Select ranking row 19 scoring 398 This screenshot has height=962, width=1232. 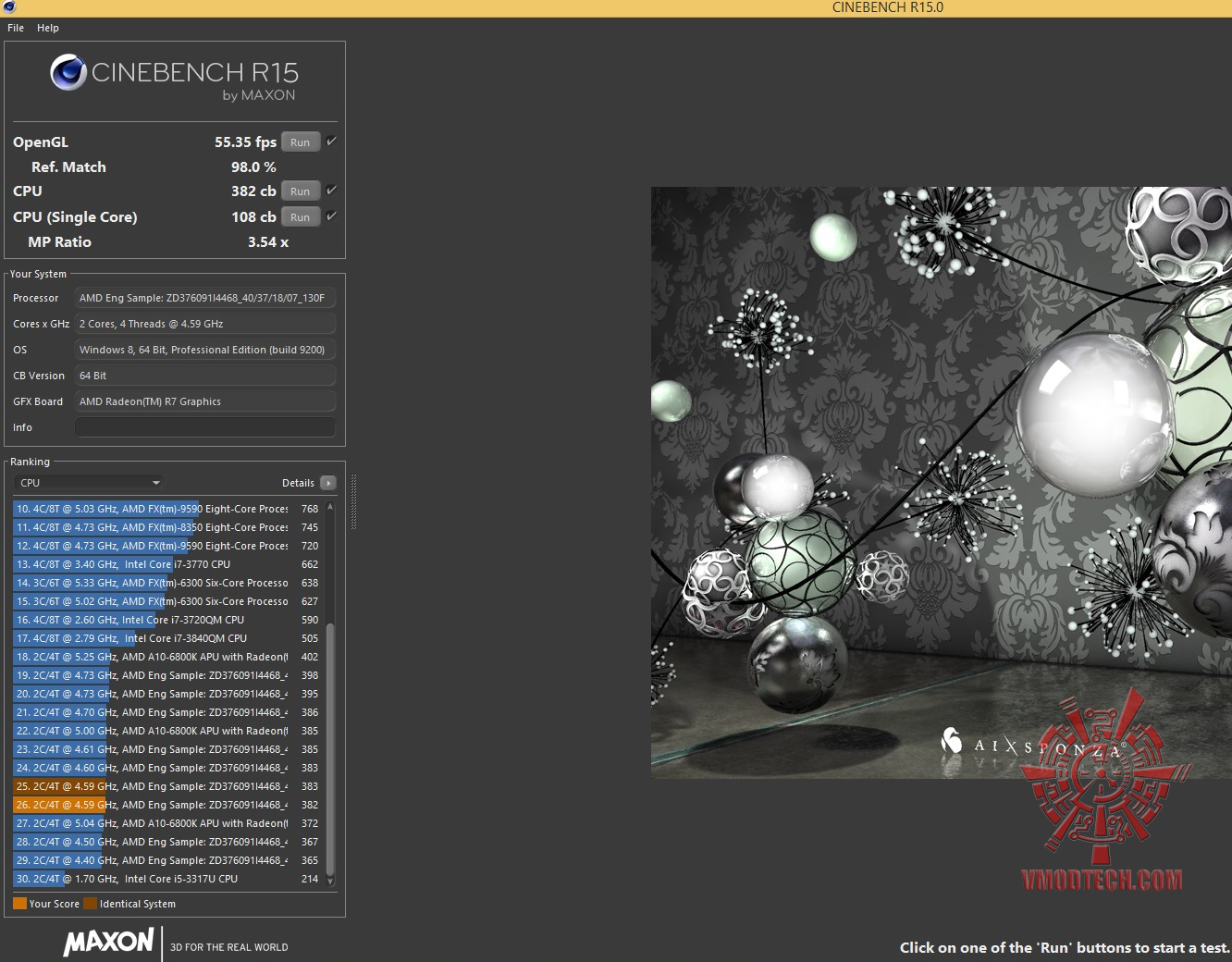point(167,675)
